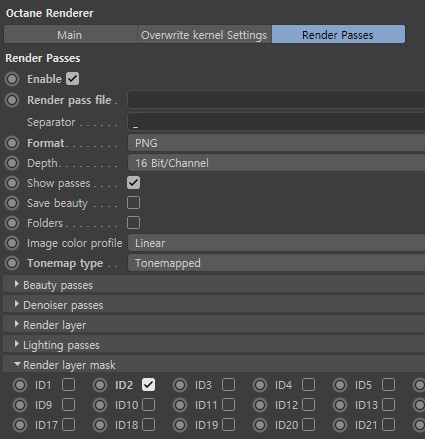
Task: Click animation dot next to ID18
Action: 100,425
